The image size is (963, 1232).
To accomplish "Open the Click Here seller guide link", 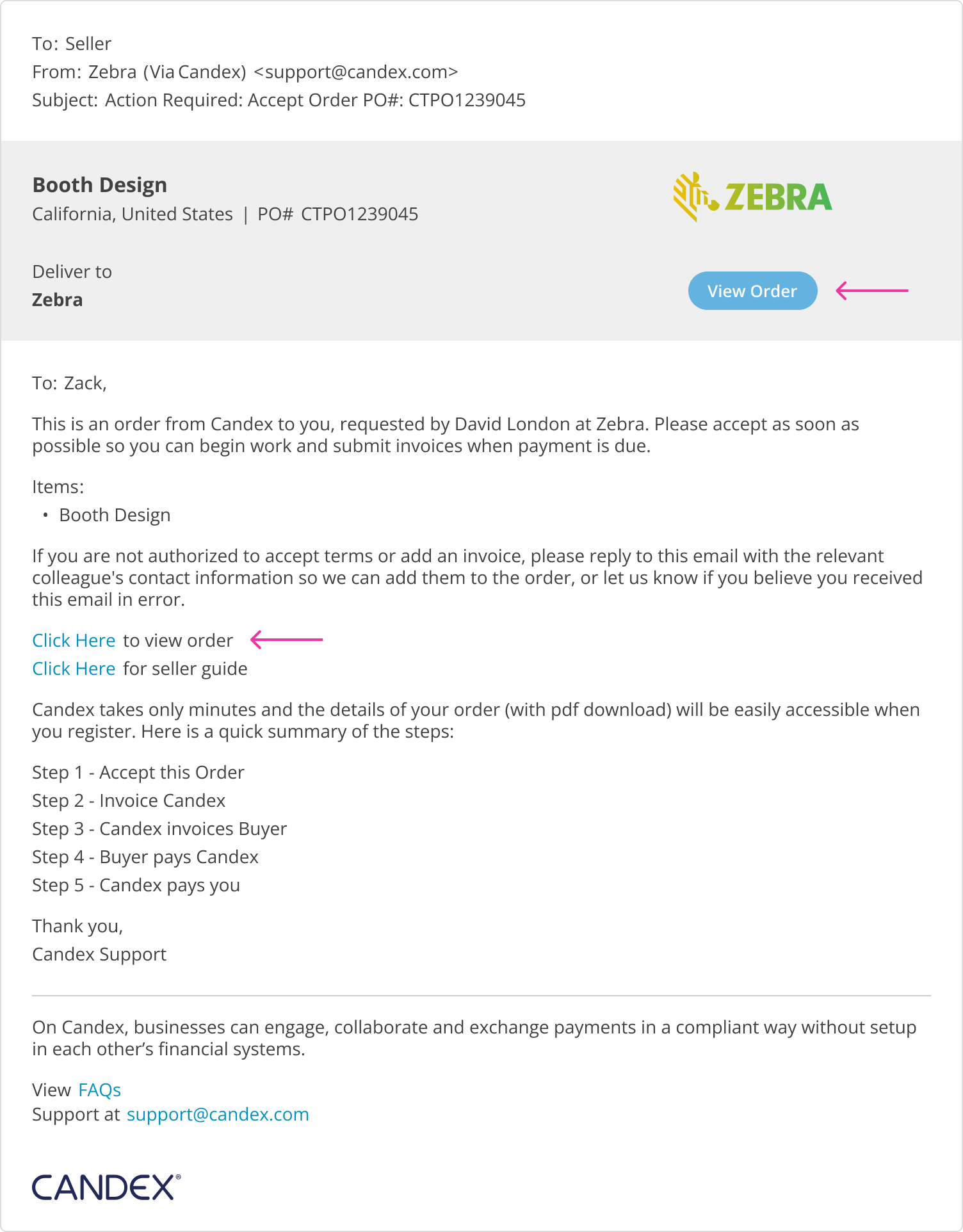I will (x=74, y=669).
